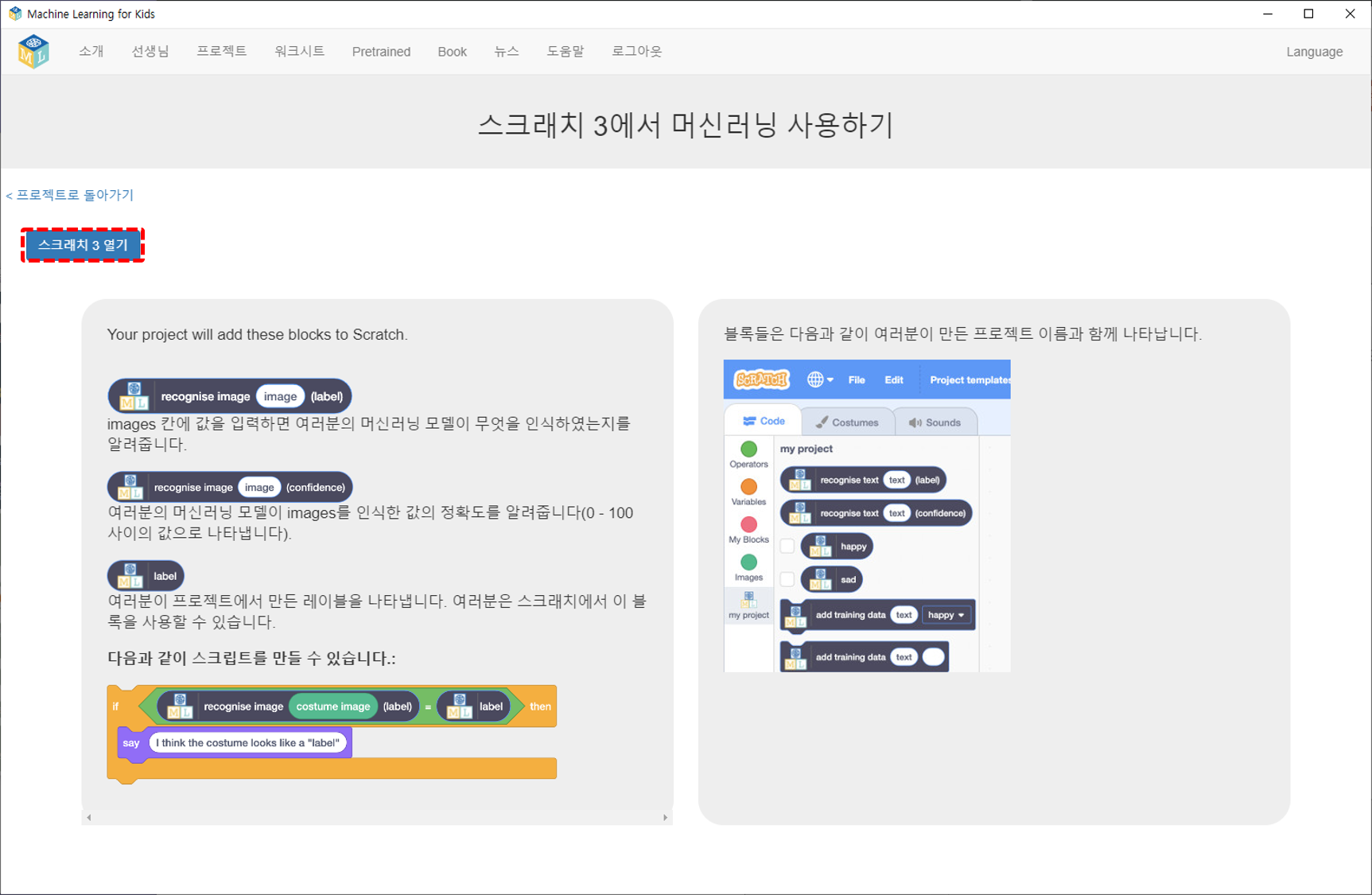This screenshot has height=895, width=1372.
Task: Open the 프로젝트 menu item
Action: click(x=221, y=52)
